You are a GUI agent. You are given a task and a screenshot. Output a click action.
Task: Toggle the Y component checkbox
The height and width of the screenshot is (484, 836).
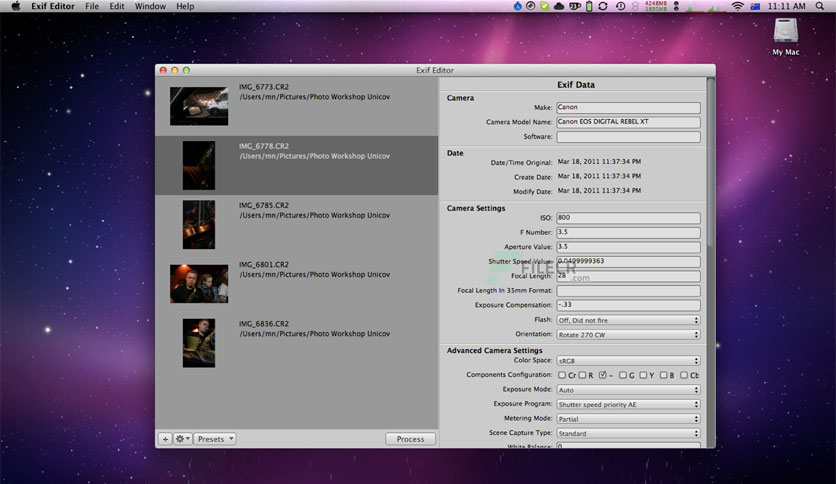(643, 375)
